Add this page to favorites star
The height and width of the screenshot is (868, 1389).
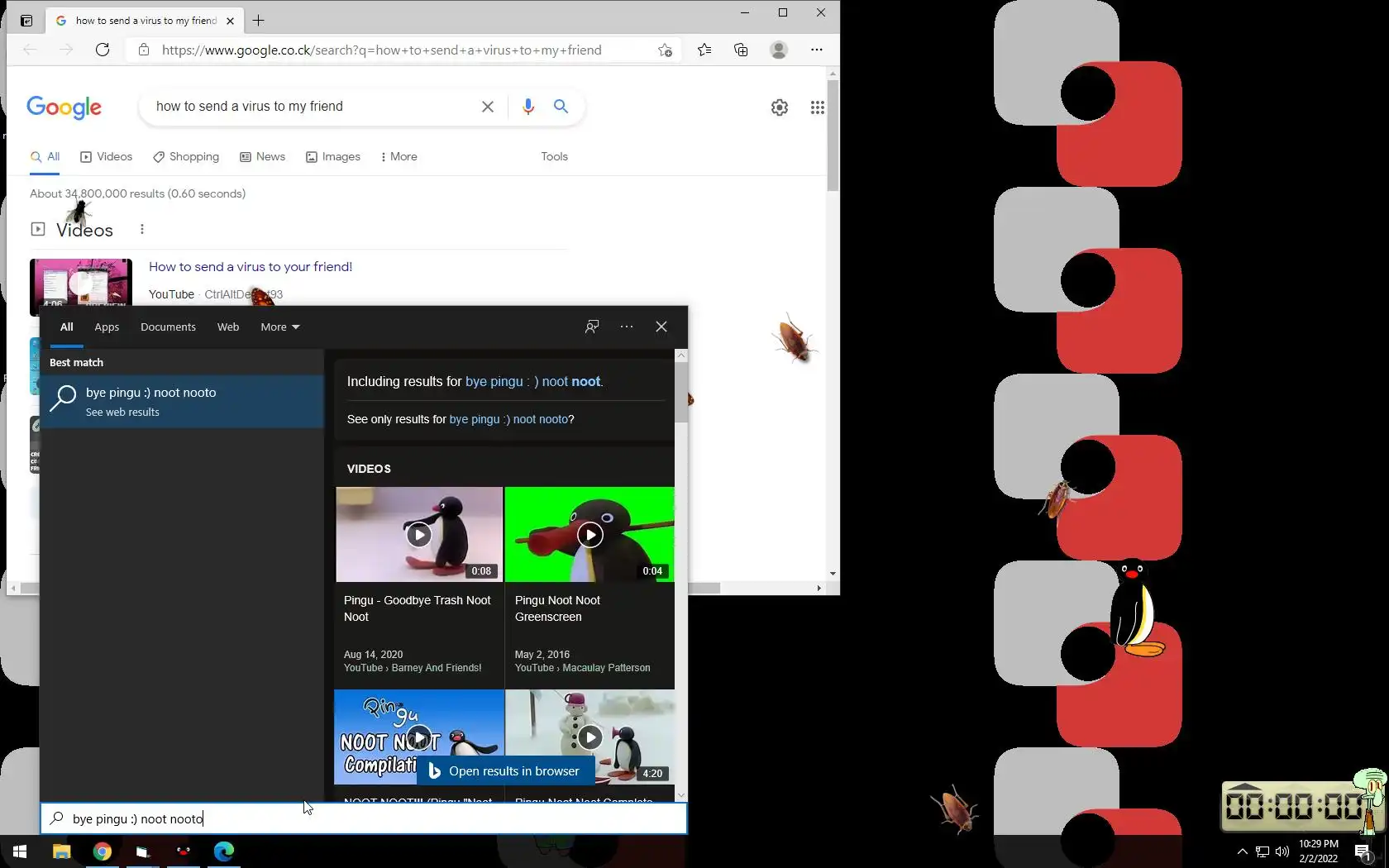(x=665, y=50)
